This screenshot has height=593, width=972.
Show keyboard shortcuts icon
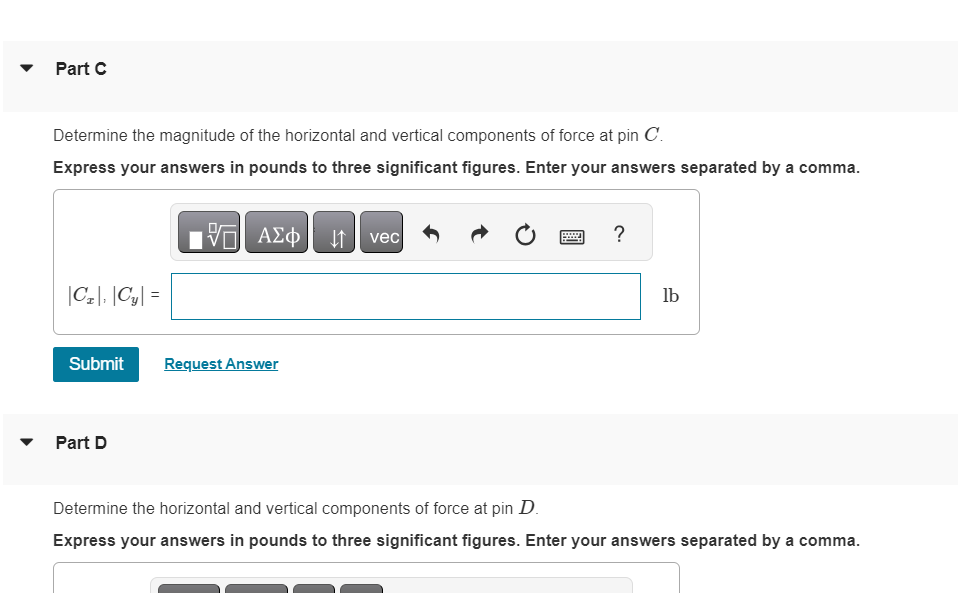pyautogui.click(x=572, y=237)
